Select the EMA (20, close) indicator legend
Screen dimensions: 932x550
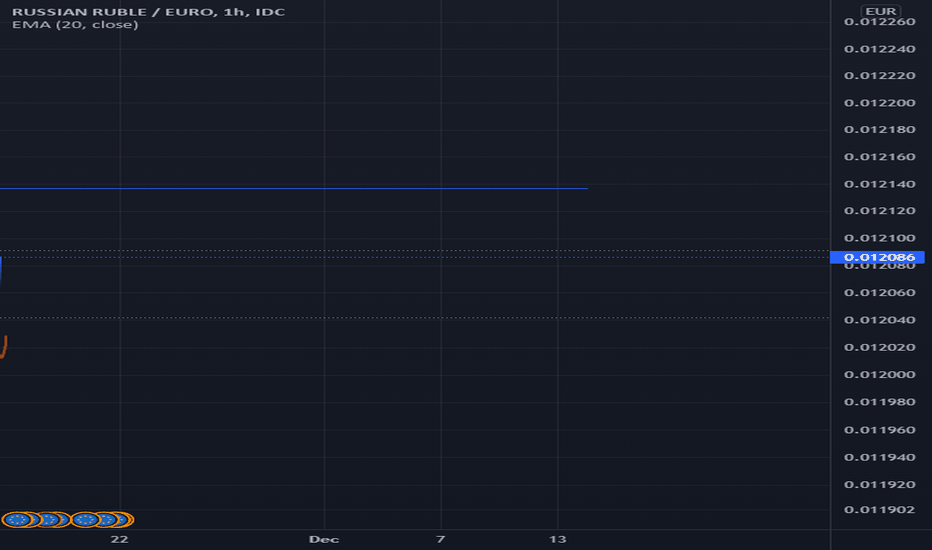point(75,25)
